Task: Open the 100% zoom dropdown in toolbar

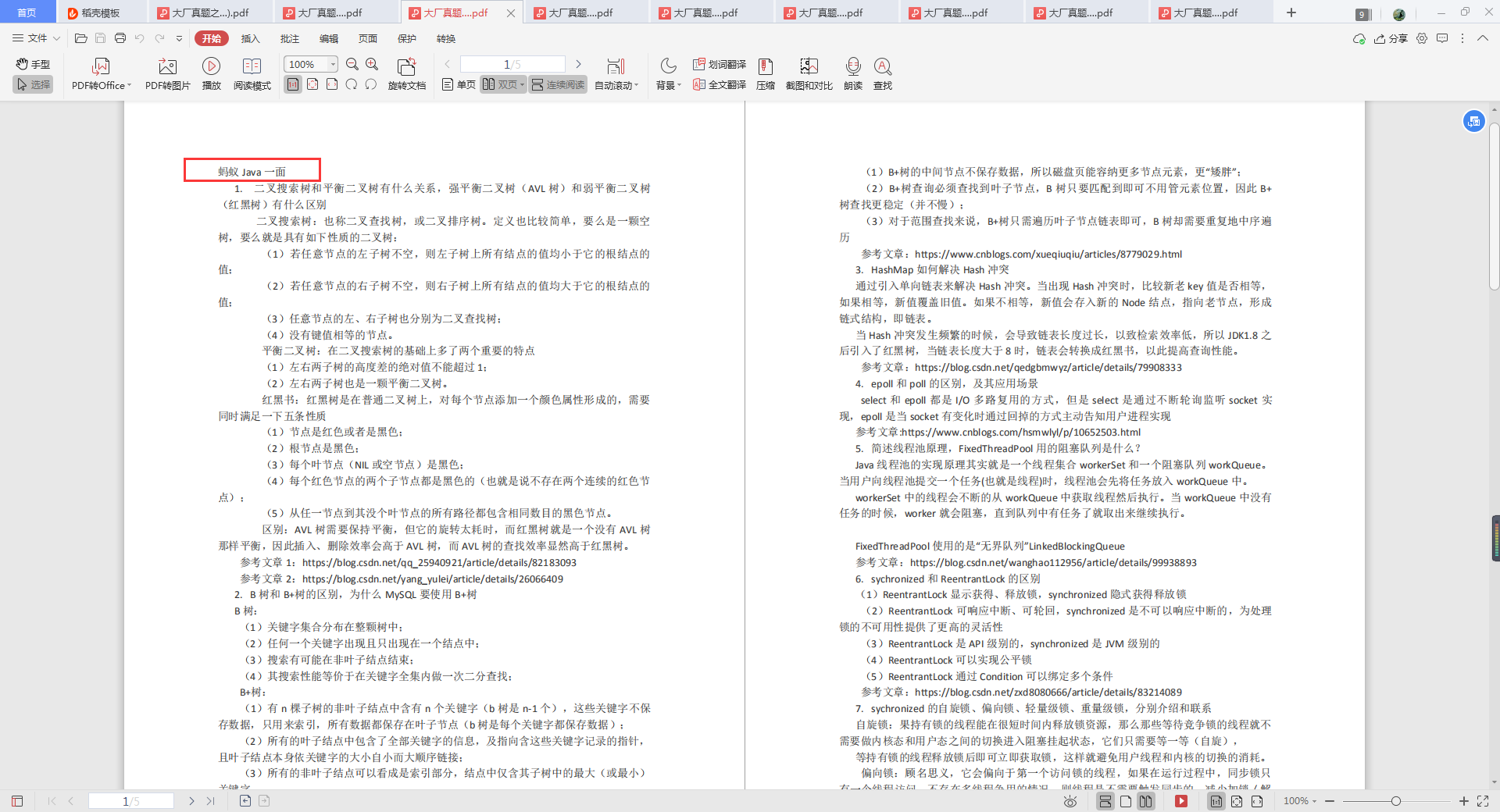Action: 334,64
